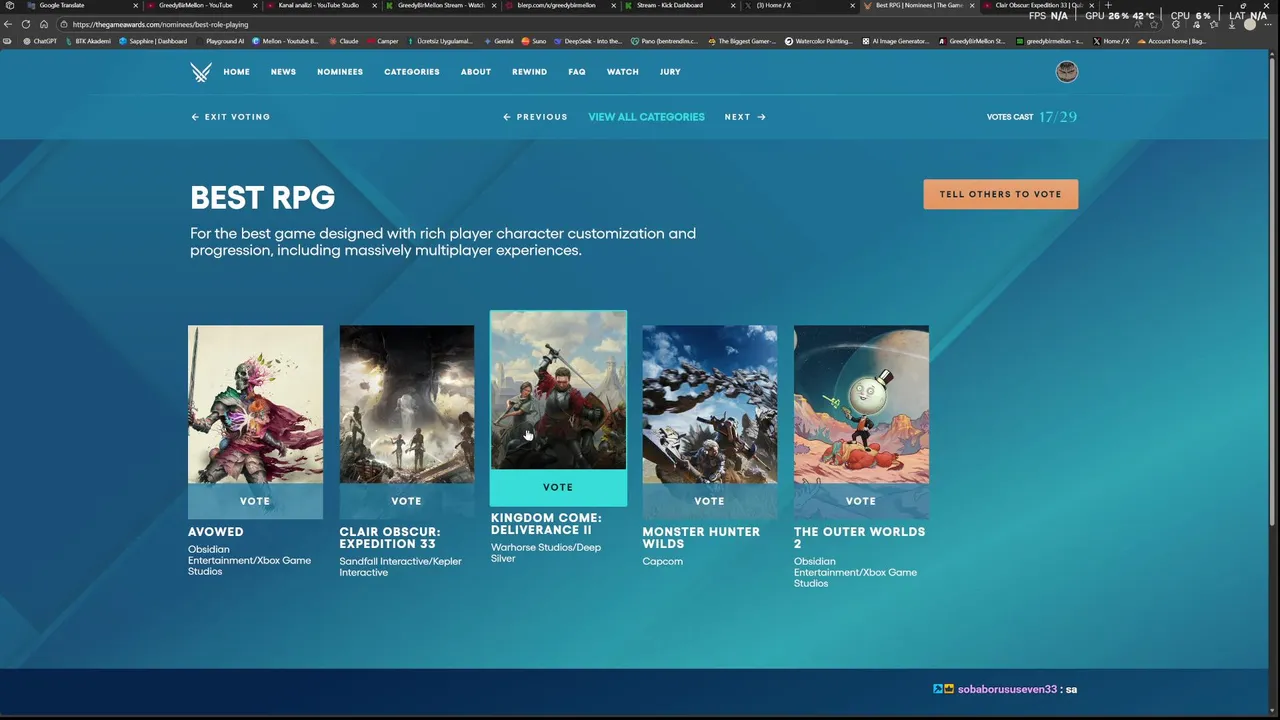Open the user profile avatar
Viewport: 1280px width, 720px height.
[1067, 72]
